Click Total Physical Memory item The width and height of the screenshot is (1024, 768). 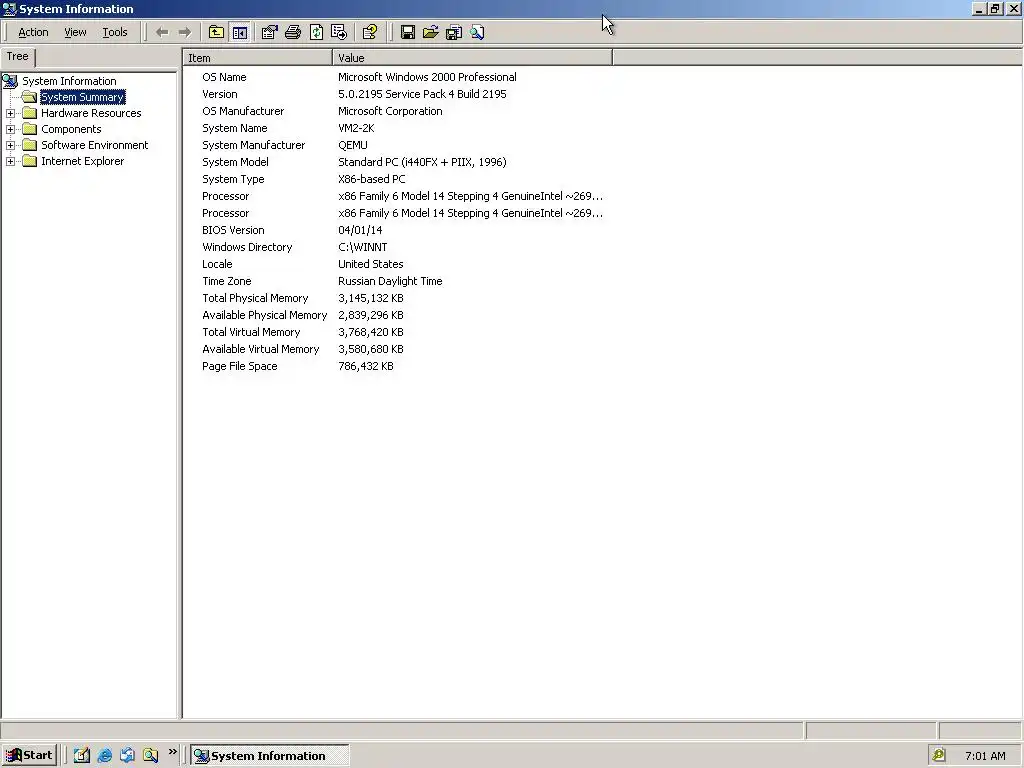255,298
